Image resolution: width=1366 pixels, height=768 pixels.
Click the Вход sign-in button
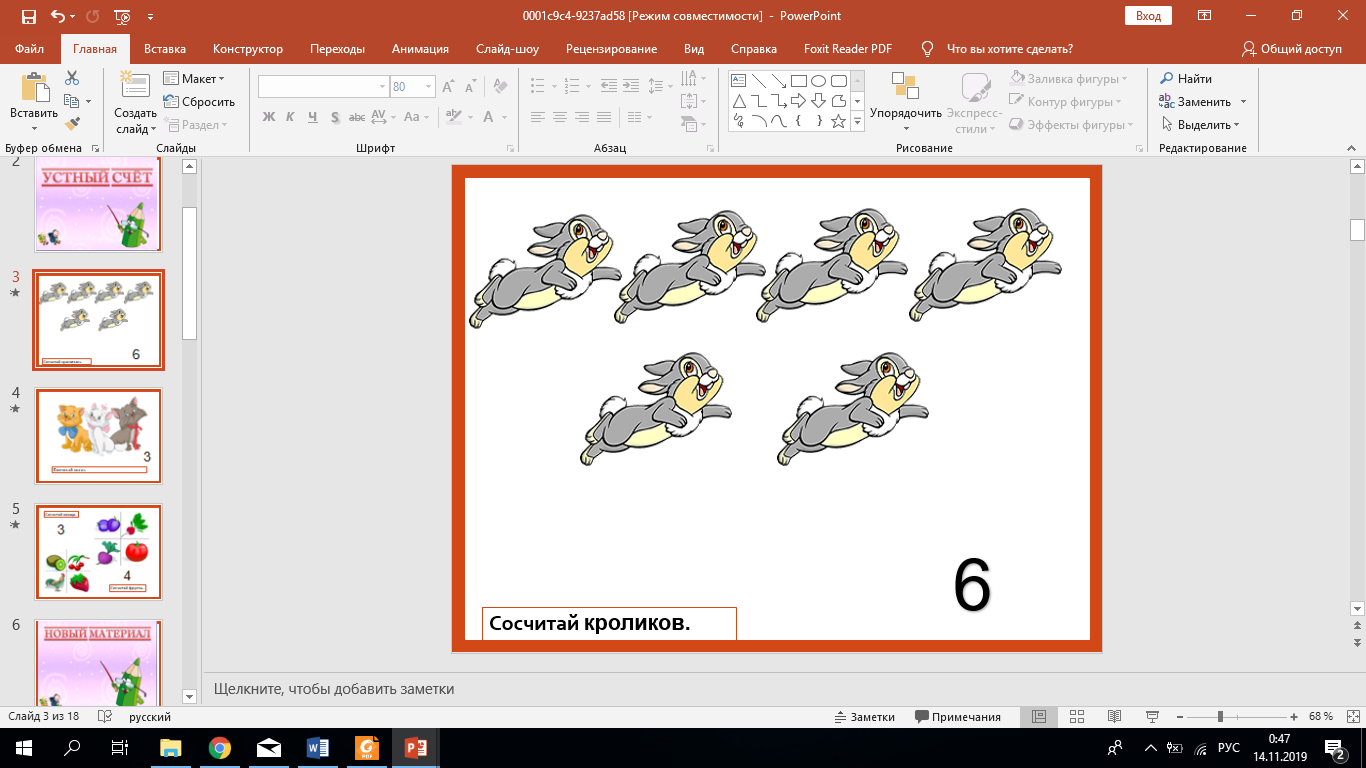[1148, 16]
